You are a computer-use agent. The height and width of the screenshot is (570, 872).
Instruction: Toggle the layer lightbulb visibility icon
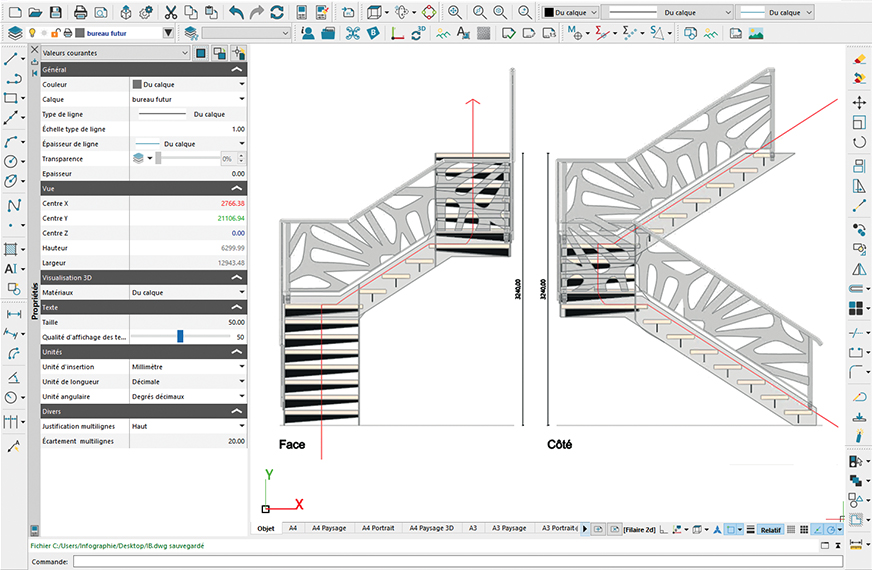click(x=31, y=33)
